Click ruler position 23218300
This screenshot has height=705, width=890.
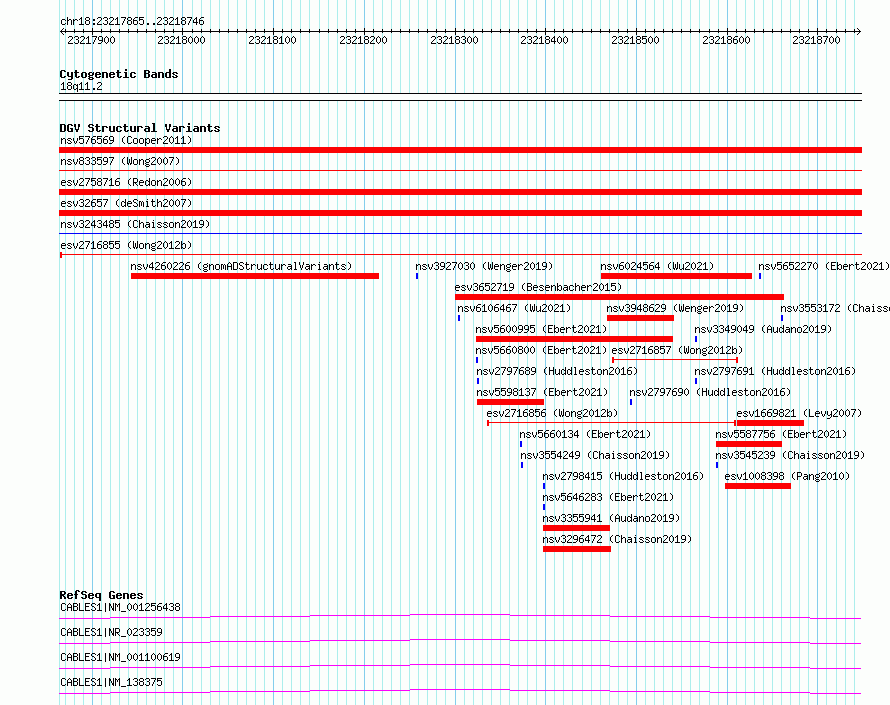pos(454,40)
